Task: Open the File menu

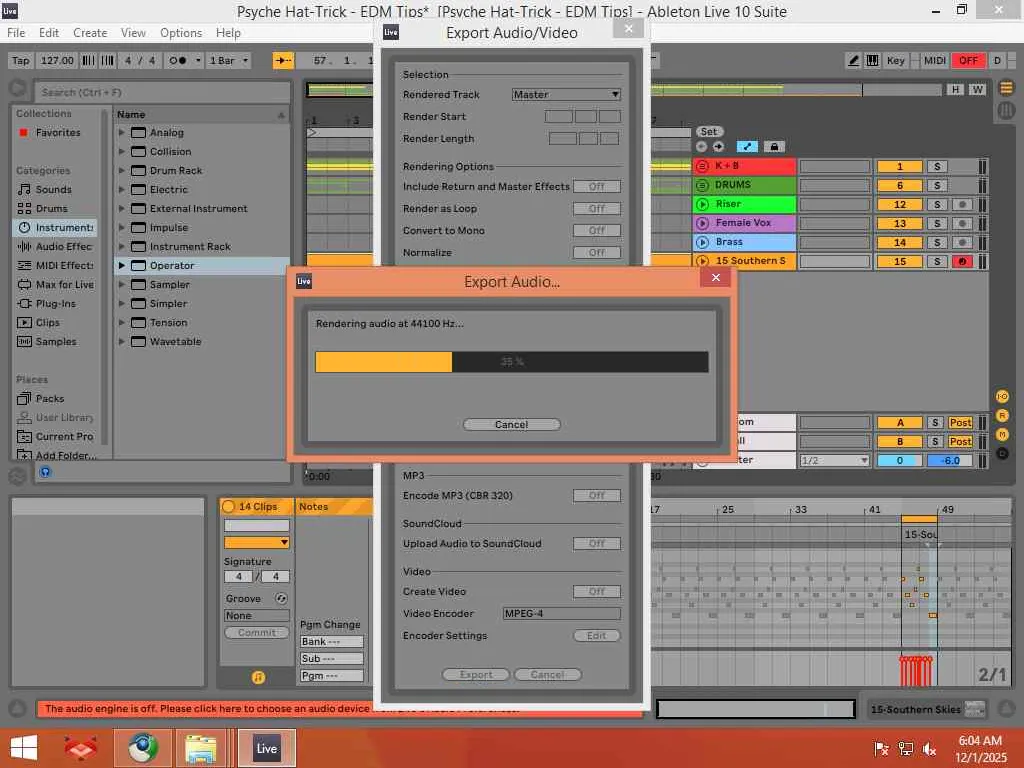Action: [16, 33]
